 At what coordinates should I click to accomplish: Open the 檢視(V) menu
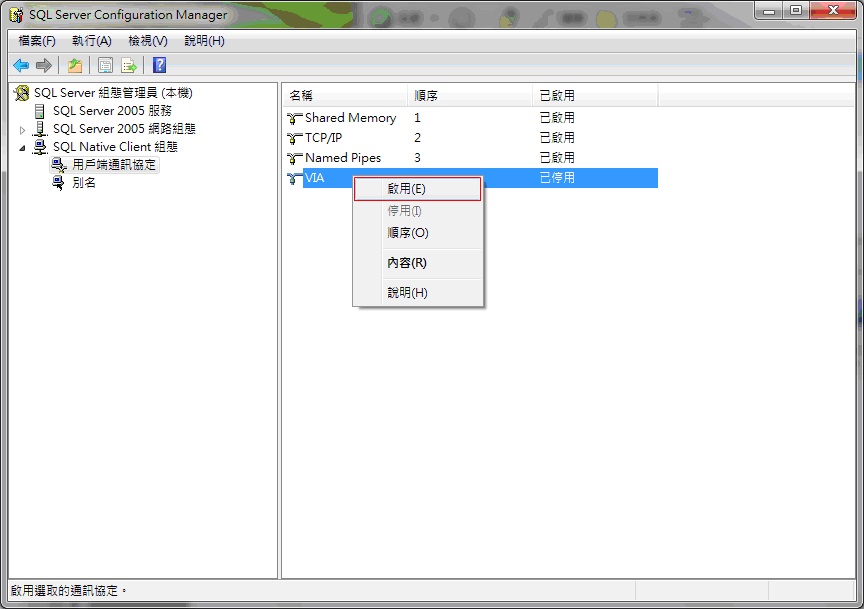point(148,41)
